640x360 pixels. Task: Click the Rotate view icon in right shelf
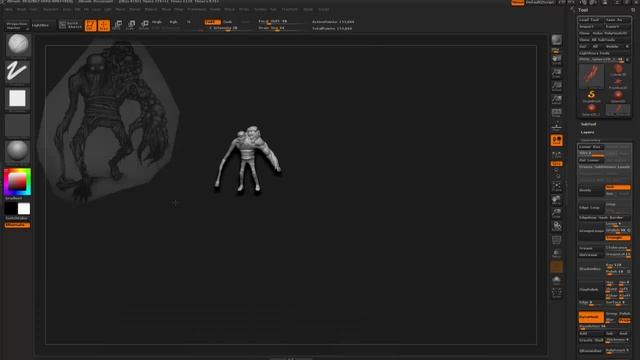pos(556,226)
